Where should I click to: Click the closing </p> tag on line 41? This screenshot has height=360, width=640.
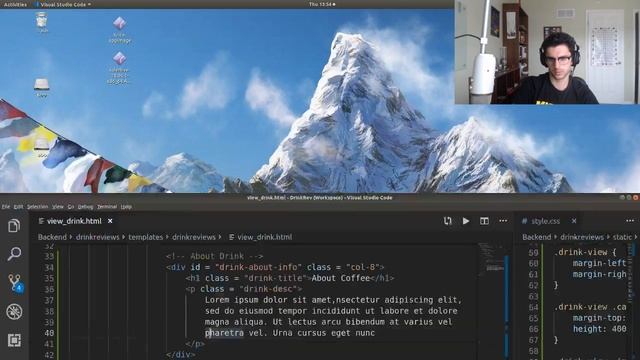coord(195,344)
